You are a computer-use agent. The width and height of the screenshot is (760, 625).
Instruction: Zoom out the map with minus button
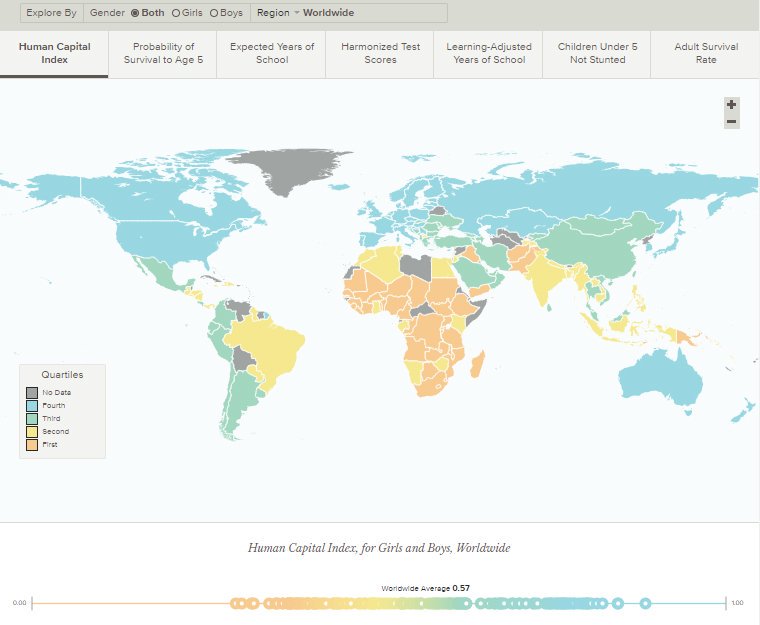point(731,121)
